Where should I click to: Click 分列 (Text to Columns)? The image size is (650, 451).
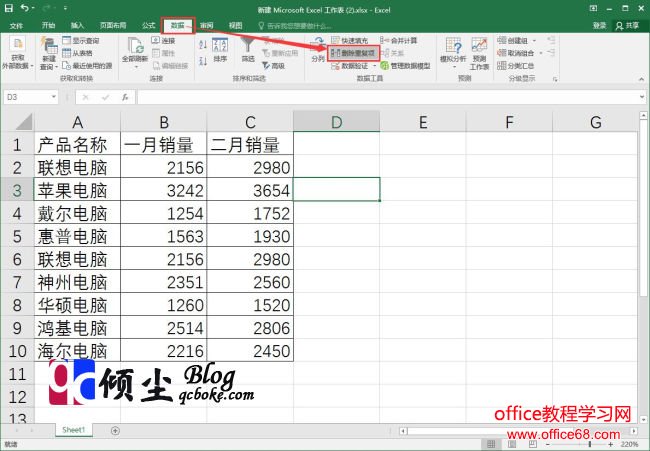pyautogui.click(x=318, y=50)
